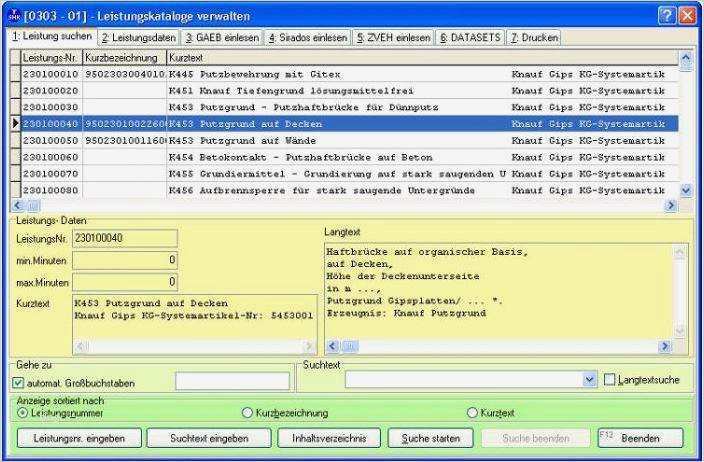Go to the Drucken tab
The width and height of the screenshot is (704, 462).
(534, 38)
